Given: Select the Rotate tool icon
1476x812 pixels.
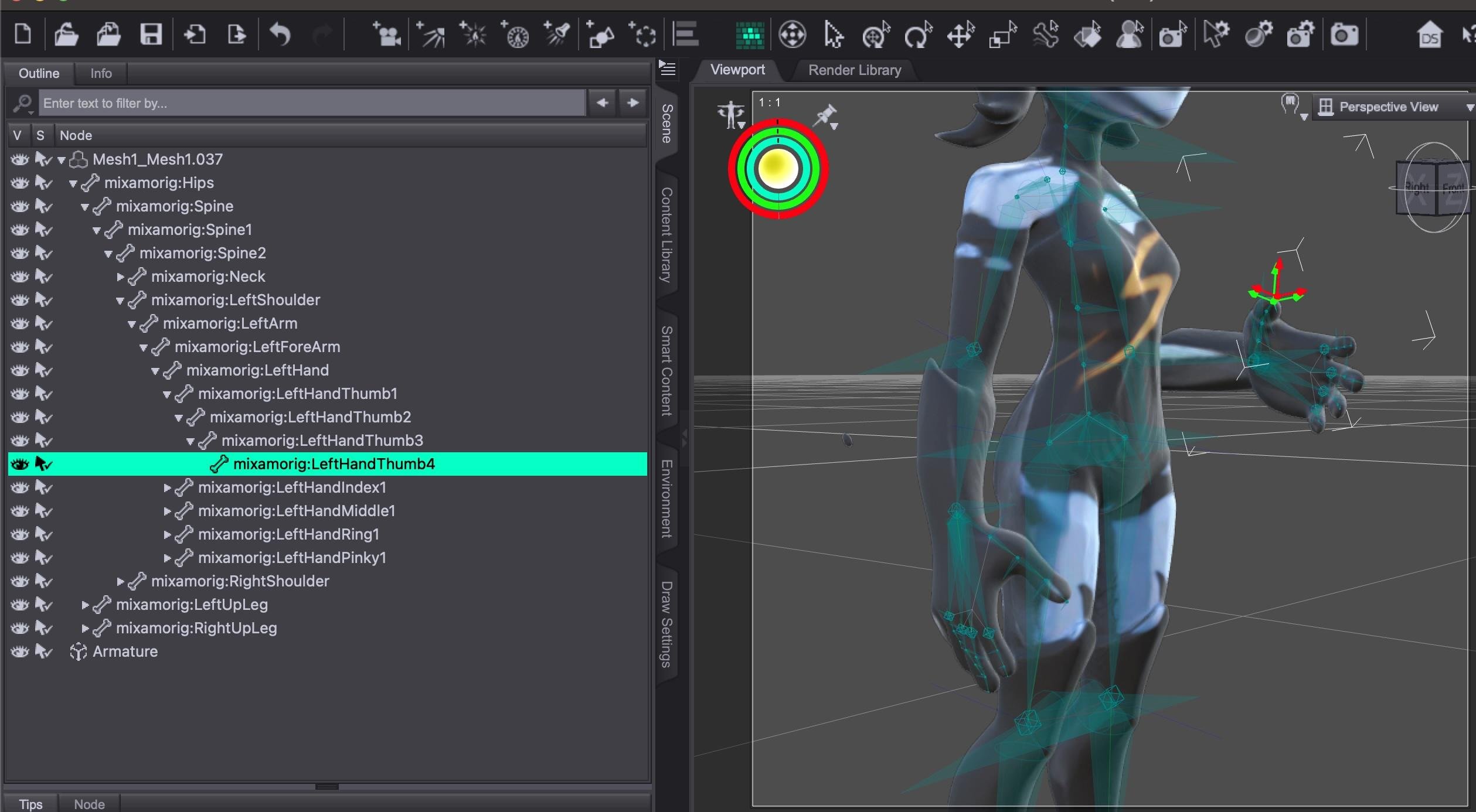Looking at the screenshot, I should (917, 35).
